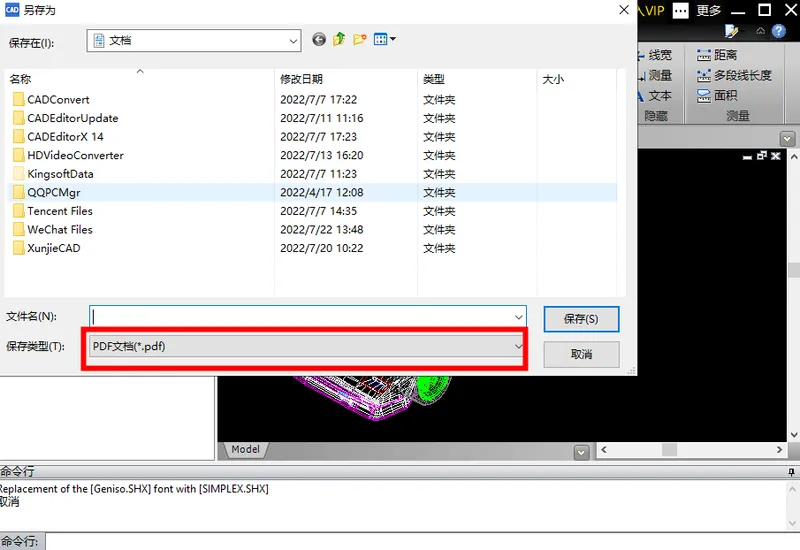This screenshot has width=800, height=550.
Task: Open the 更多 menu
Action: pyautogui.click(x=709, y=11)
